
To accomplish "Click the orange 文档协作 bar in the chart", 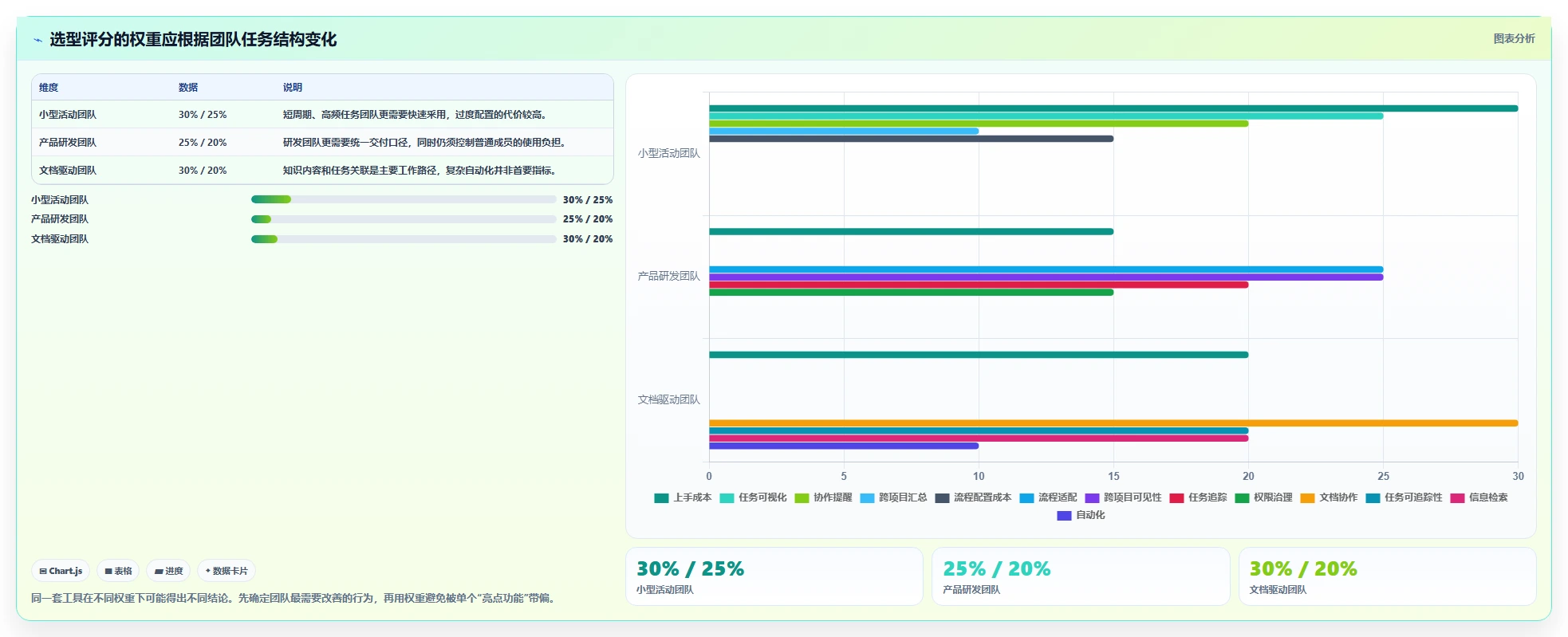I will tap(1113, 423).
